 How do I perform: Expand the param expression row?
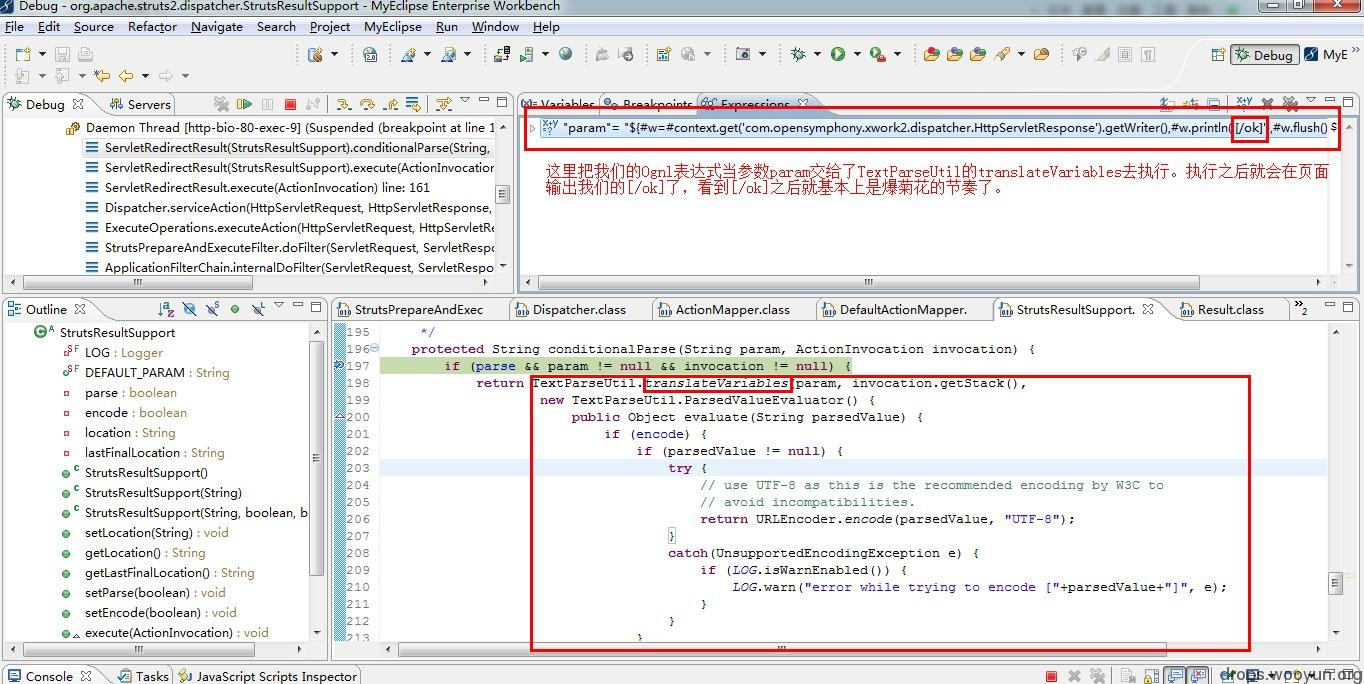(532, 128)
